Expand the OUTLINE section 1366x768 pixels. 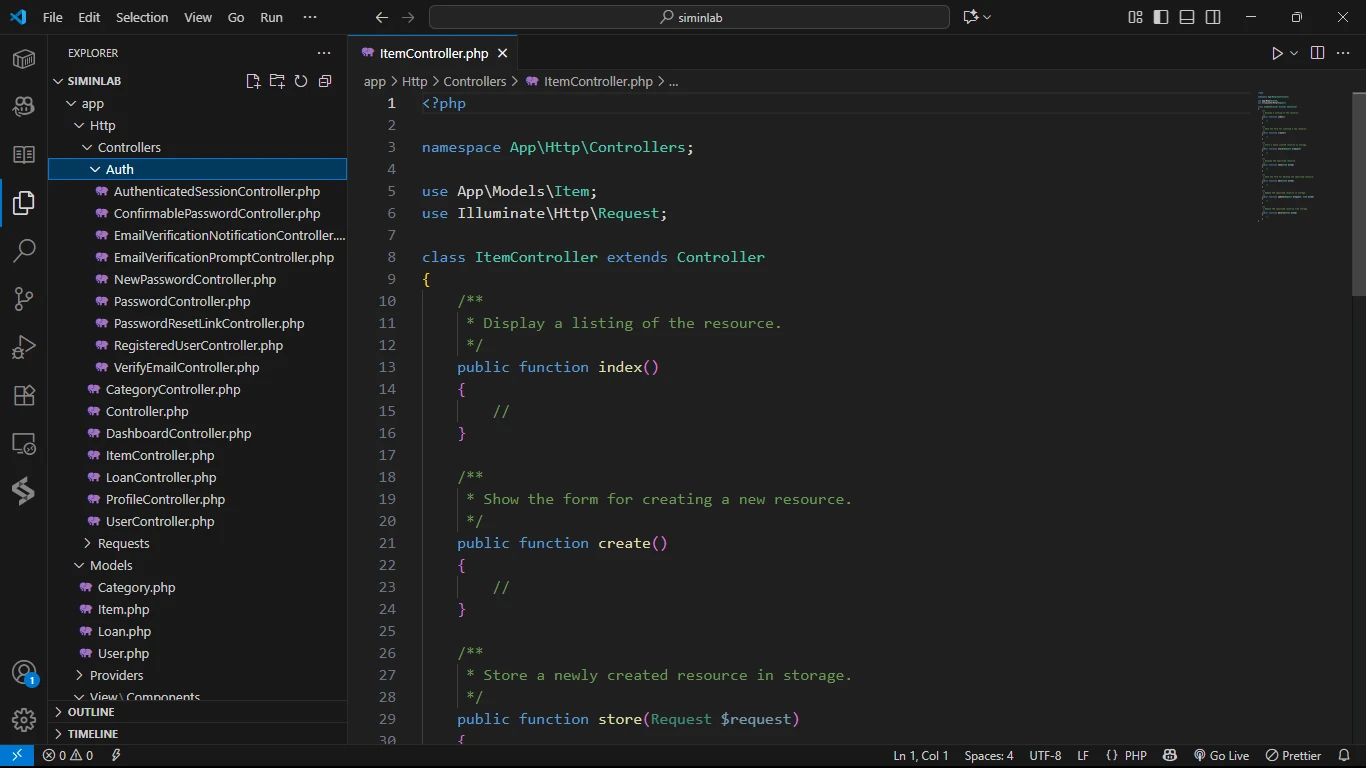pyautogui.click(x=91, y=712)
